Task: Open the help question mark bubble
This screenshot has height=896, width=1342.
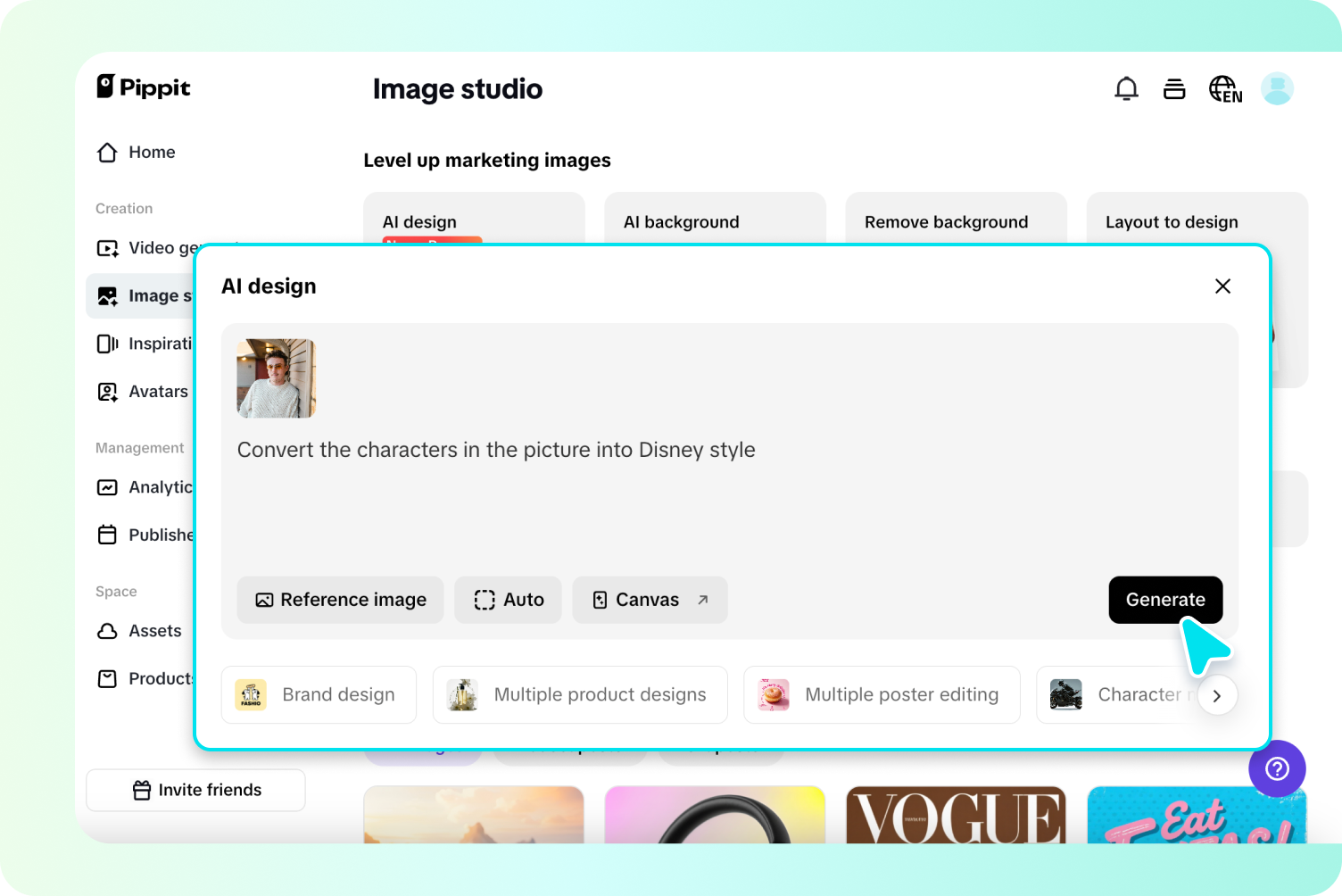Action: coord(1277,768)
